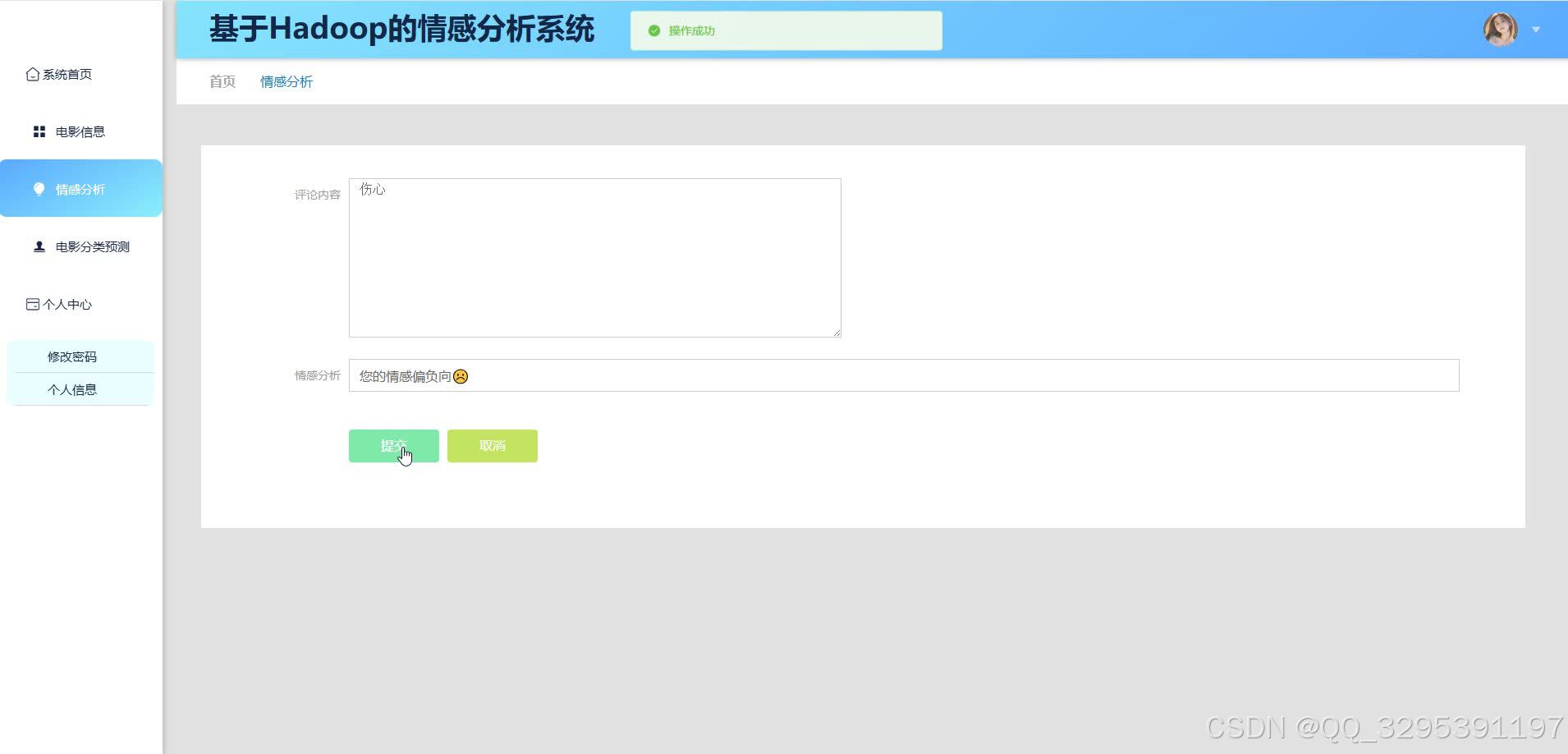Open the user avatar in the header
This screenshot has height=754, width=1568.
[x=1500, y=30]
